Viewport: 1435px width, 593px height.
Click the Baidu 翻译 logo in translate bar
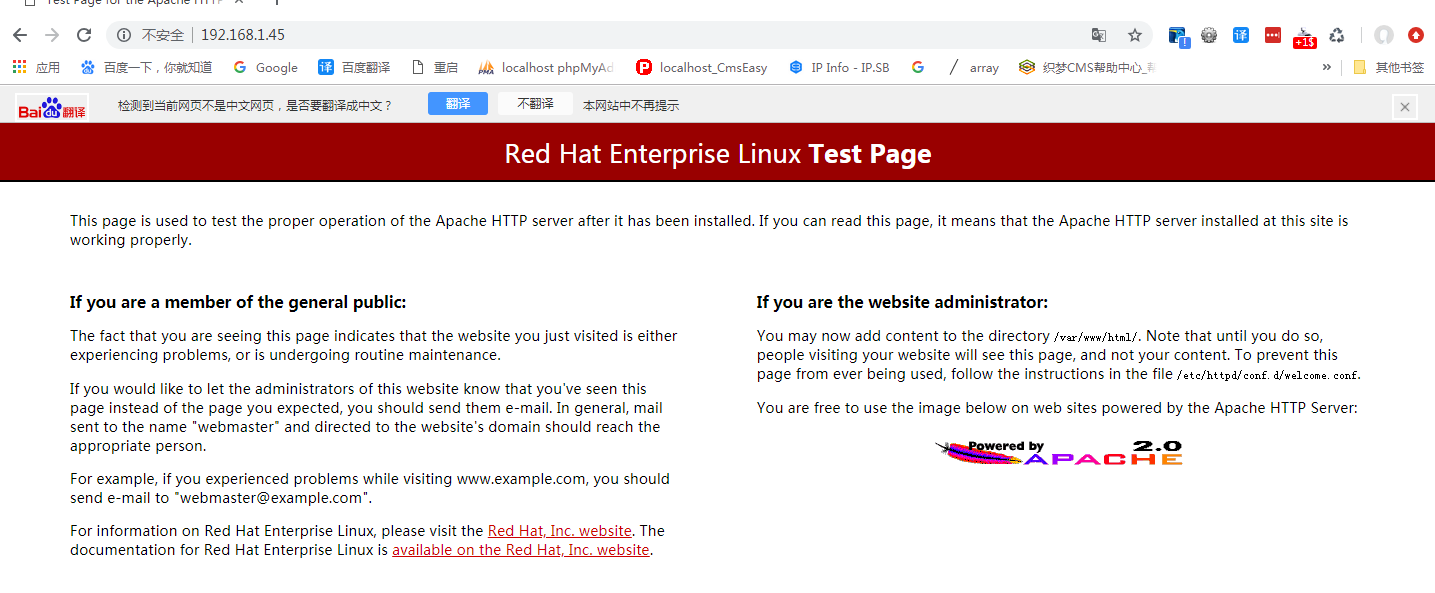tap(52, 106)
